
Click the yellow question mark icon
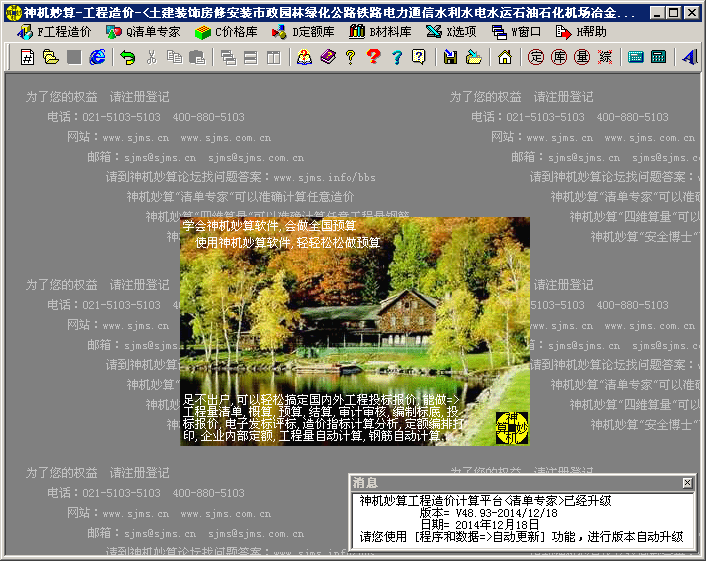[351, 57]
